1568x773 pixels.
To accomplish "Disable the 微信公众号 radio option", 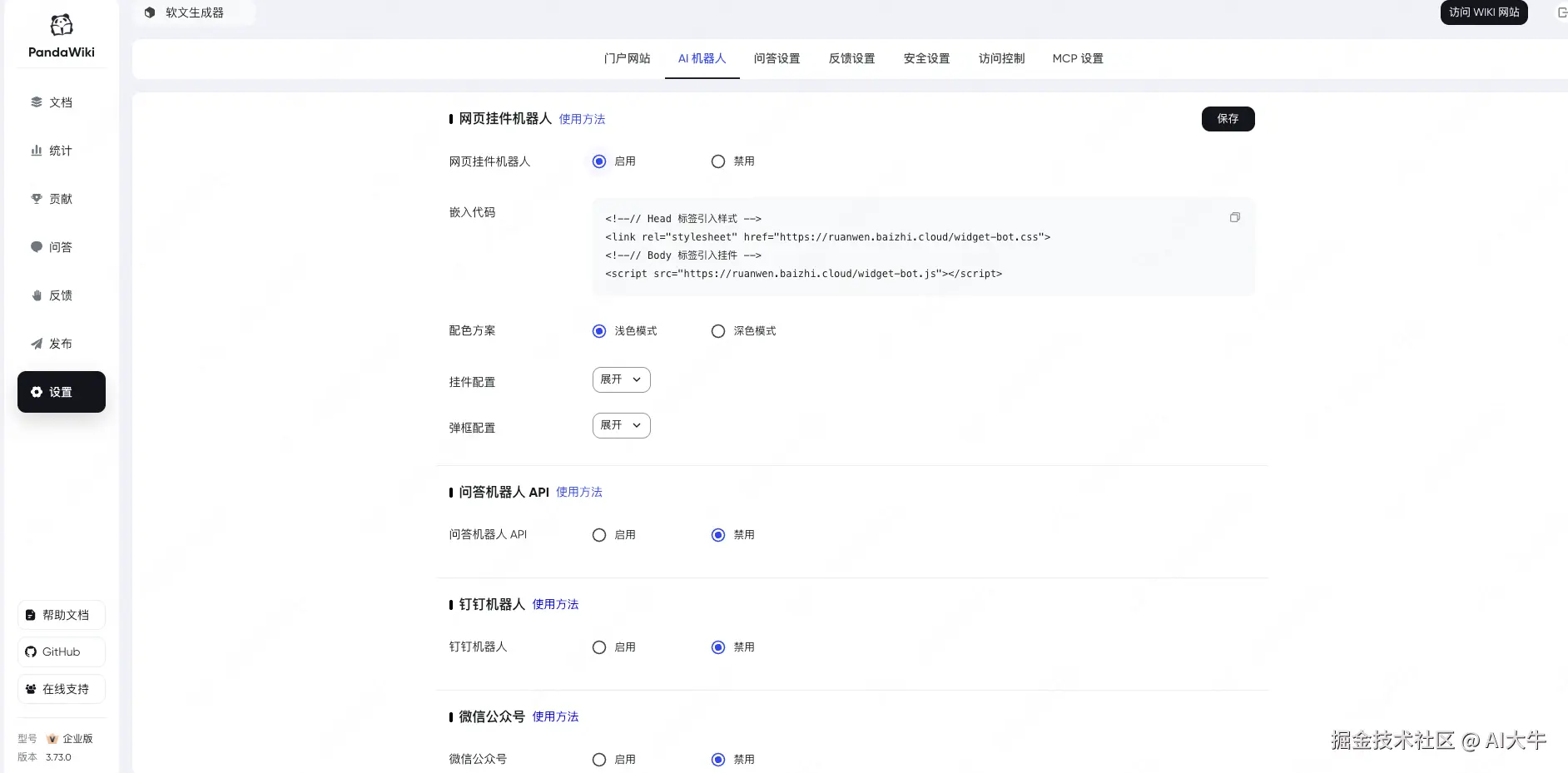I will point(718,760).
